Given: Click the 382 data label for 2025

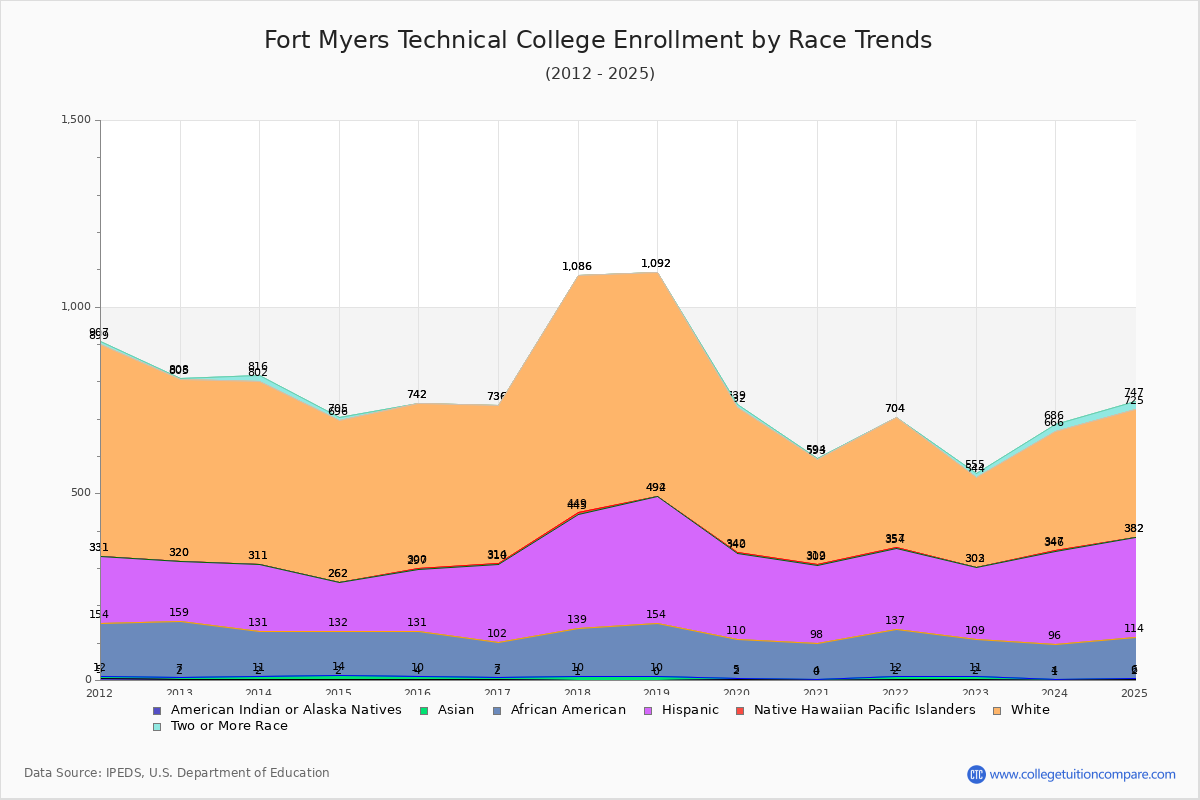Looking at the screenshot, I should click(1134, 529).
